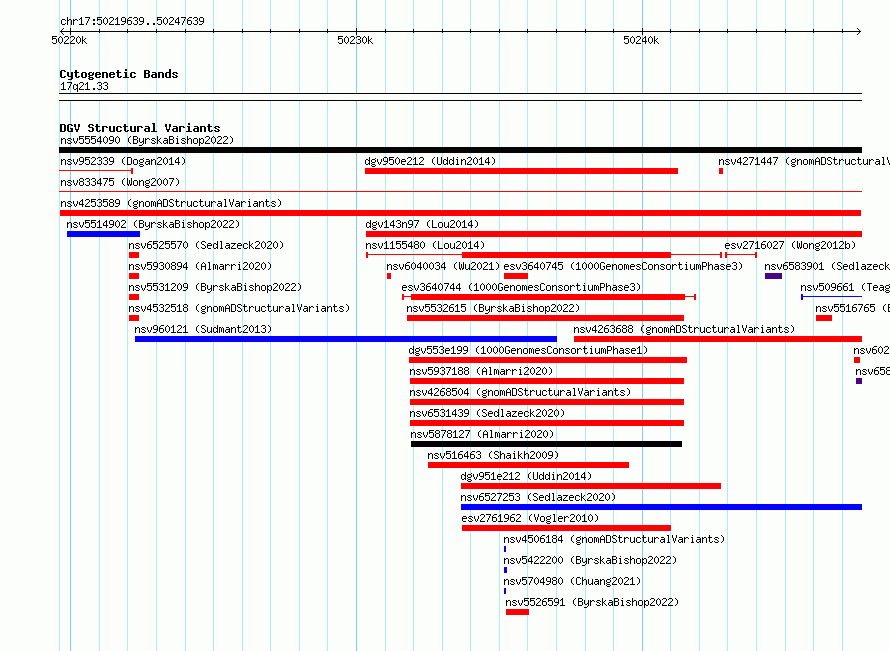Click the nsv509661 variant label
Screen dimensions: 890x651
845,287
